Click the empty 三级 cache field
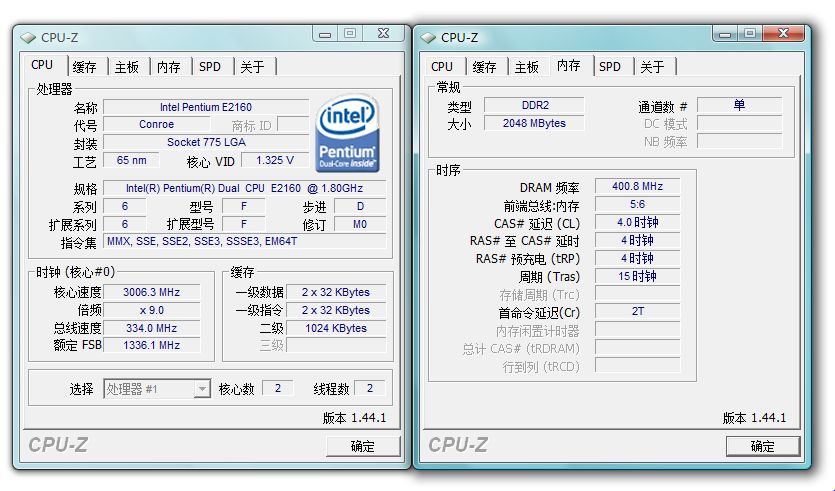 (x=336, y=345)
